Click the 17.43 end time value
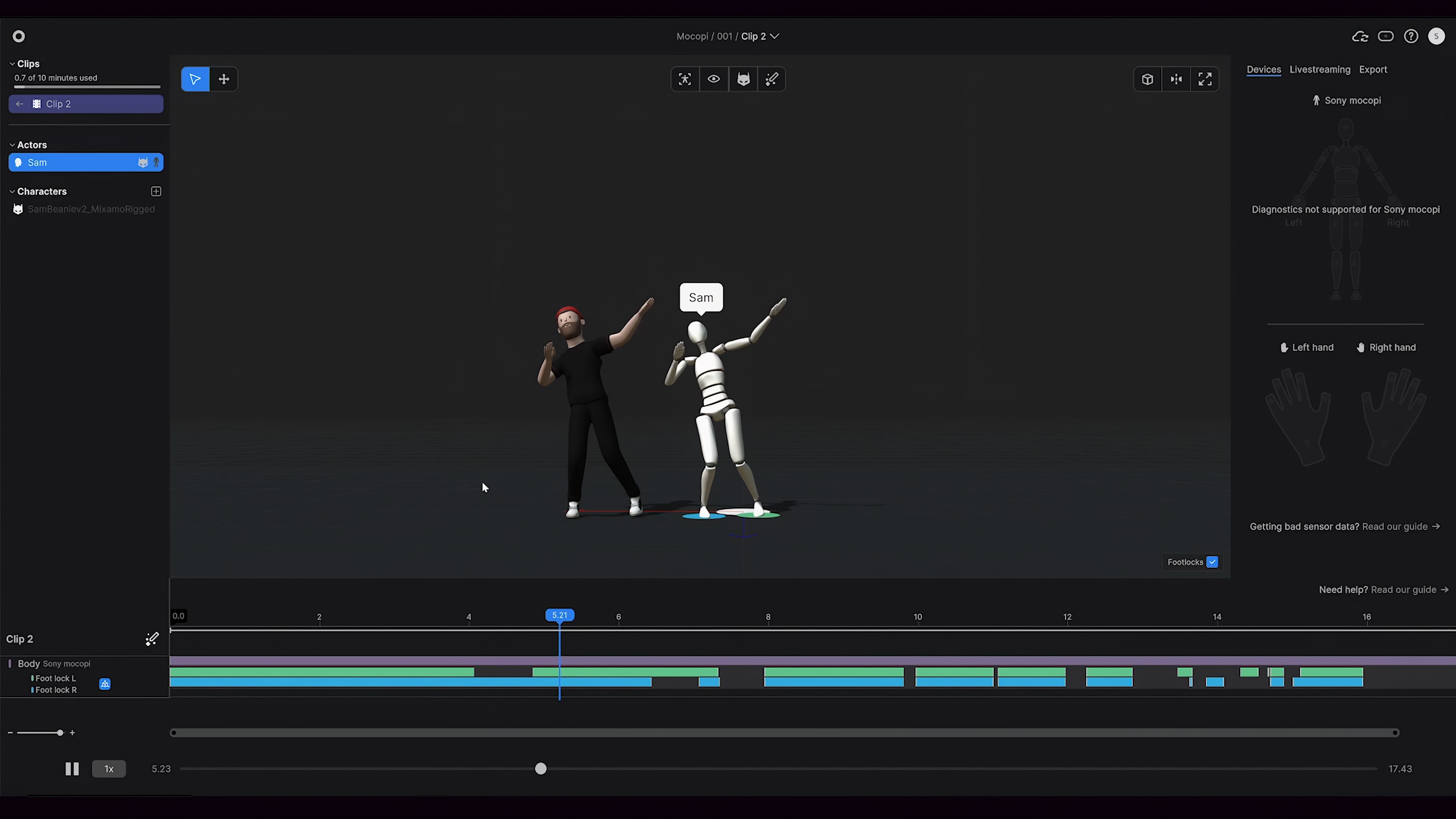The width and height of the screenshot is (1456, 819). [x=1400, y=769]
